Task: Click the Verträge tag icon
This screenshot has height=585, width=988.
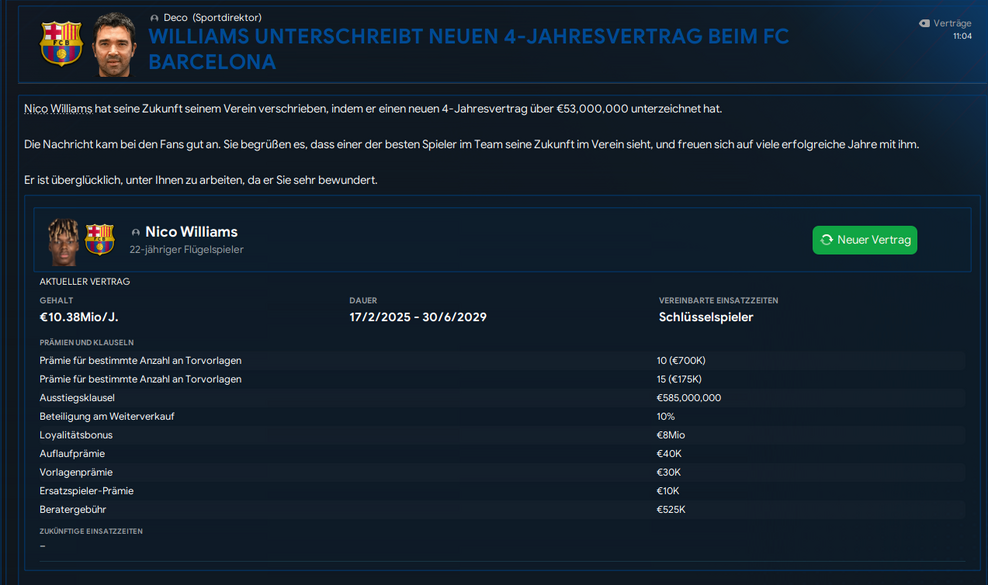Action: [923, 23]
